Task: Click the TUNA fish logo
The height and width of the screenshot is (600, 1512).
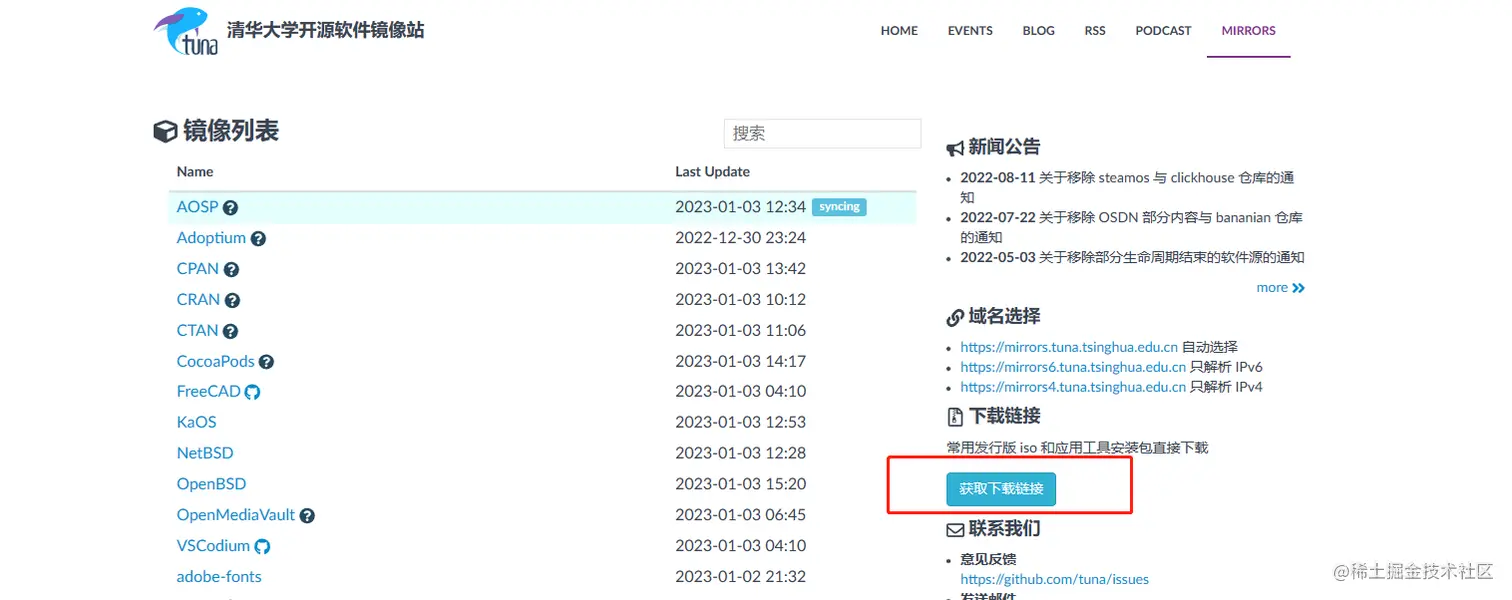Action: point(186,30)
